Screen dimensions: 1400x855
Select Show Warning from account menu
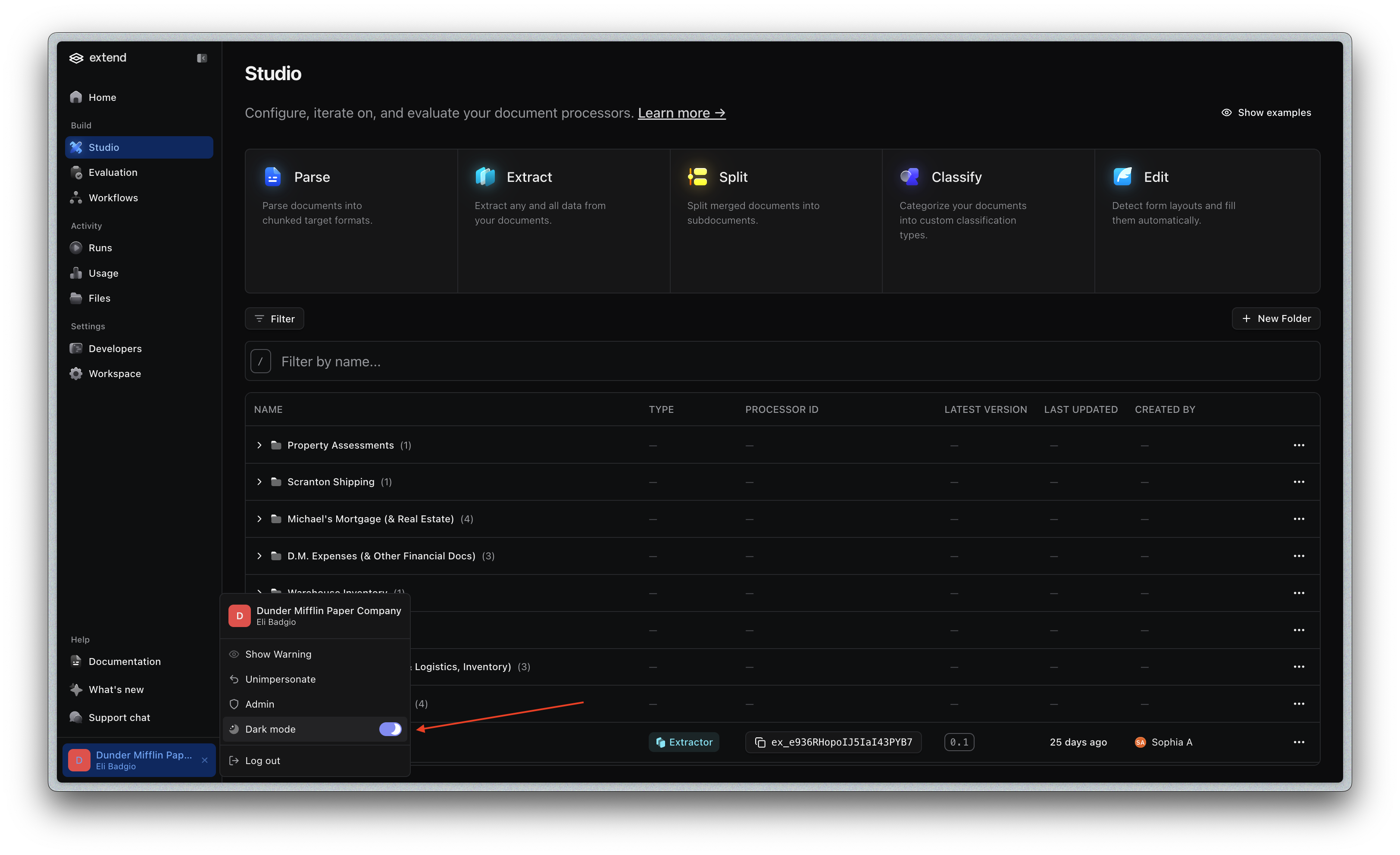pos(316,655)
